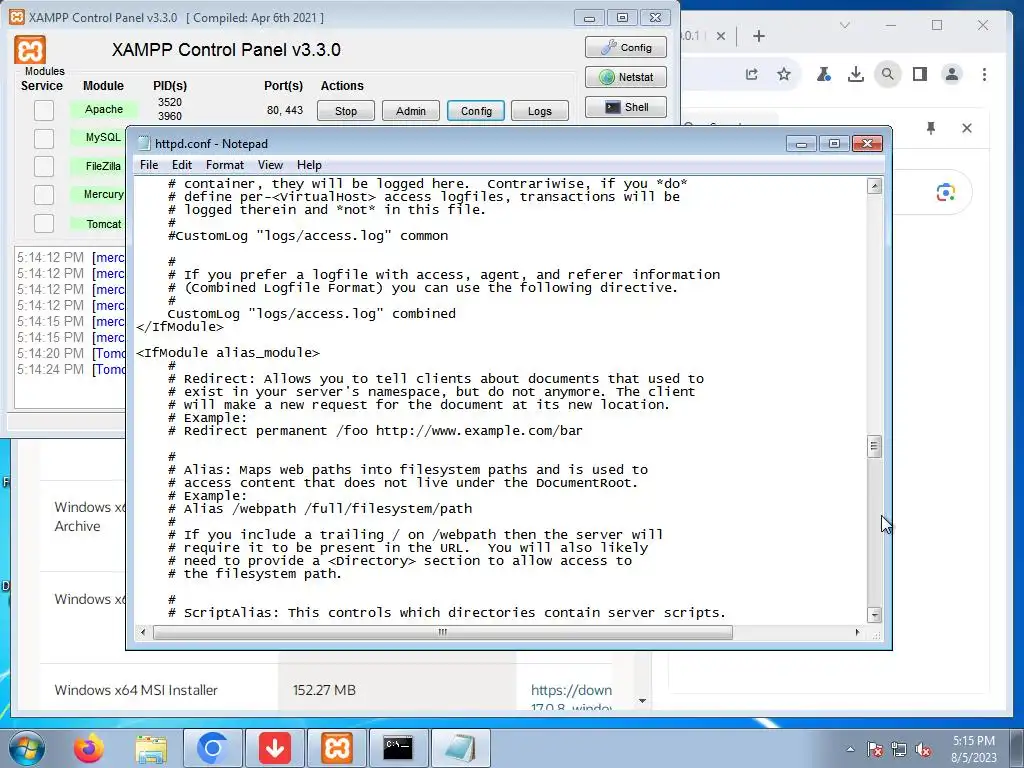Click the browser page scroll down arrow
Viewport: 1024px width, 768px height.
coord(643,701)
